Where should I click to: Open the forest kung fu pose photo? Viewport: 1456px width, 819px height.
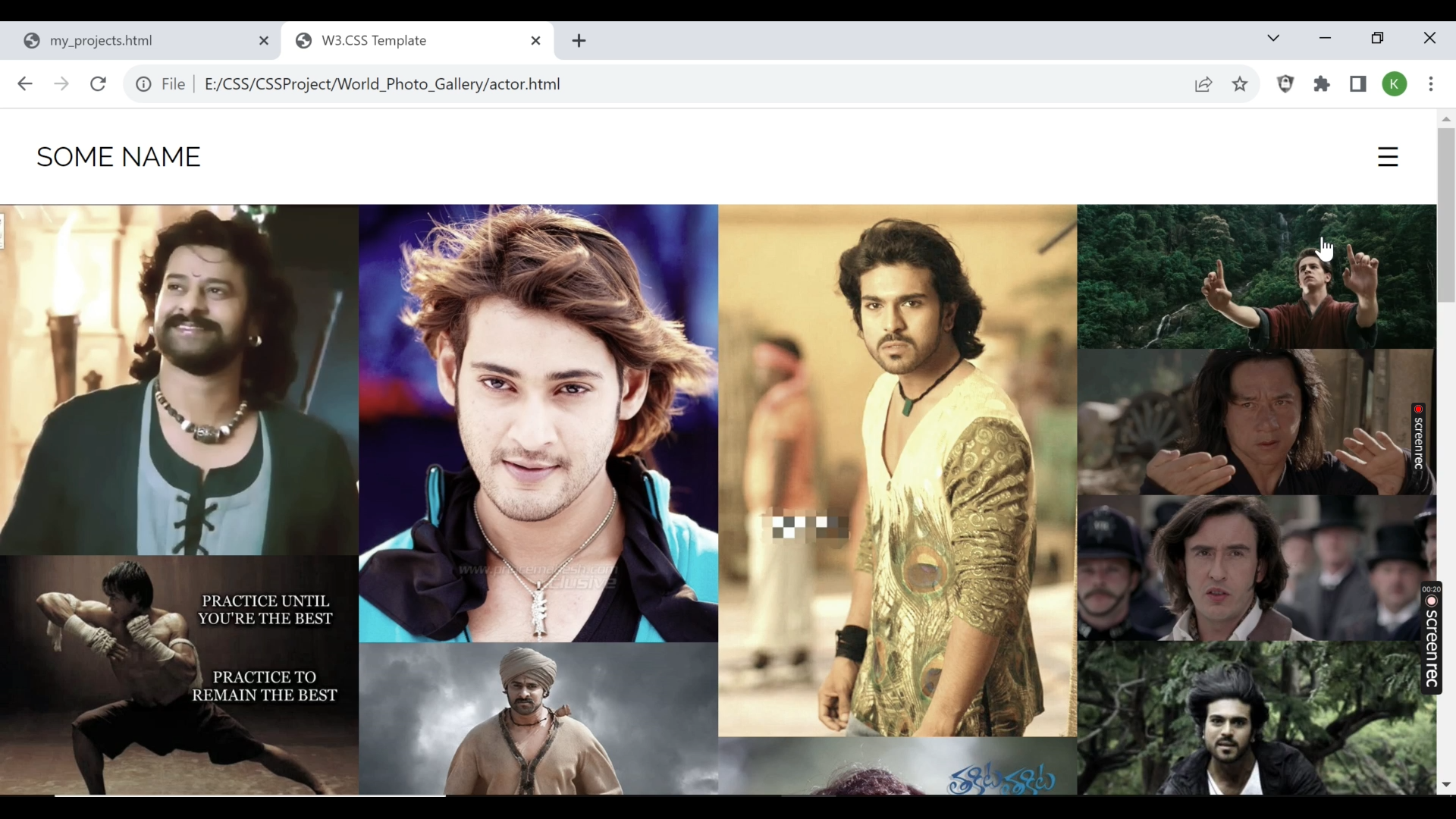click(1257, 277)
